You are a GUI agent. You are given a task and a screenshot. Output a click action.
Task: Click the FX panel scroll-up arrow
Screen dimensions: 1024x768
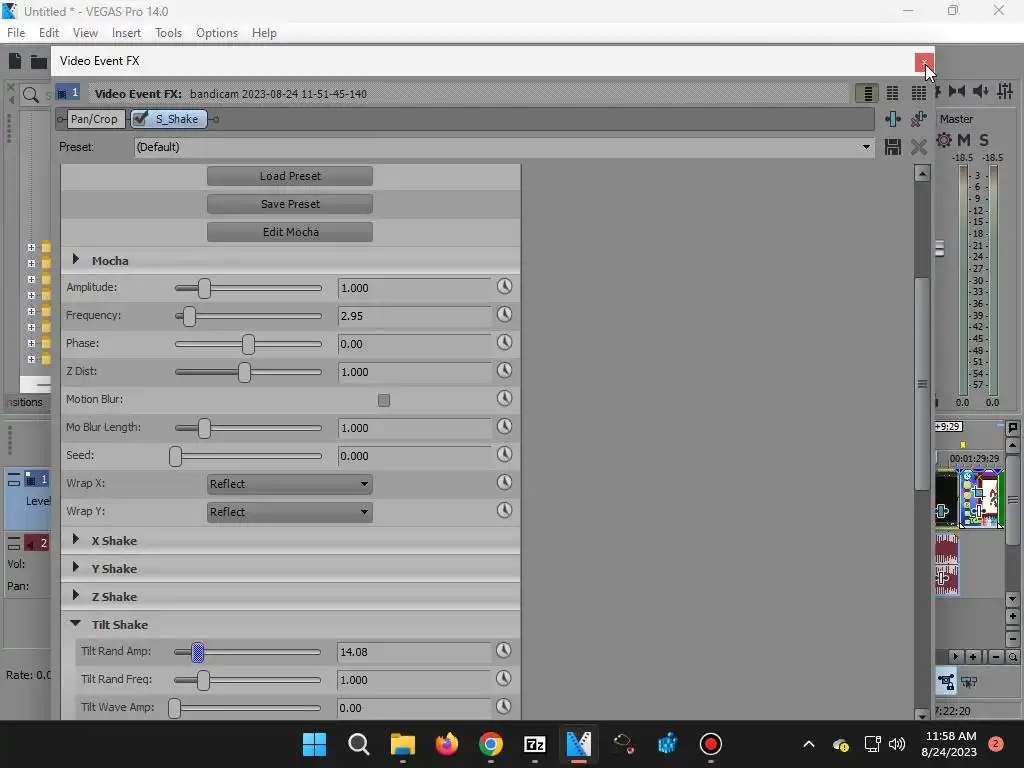click(922, 174)
